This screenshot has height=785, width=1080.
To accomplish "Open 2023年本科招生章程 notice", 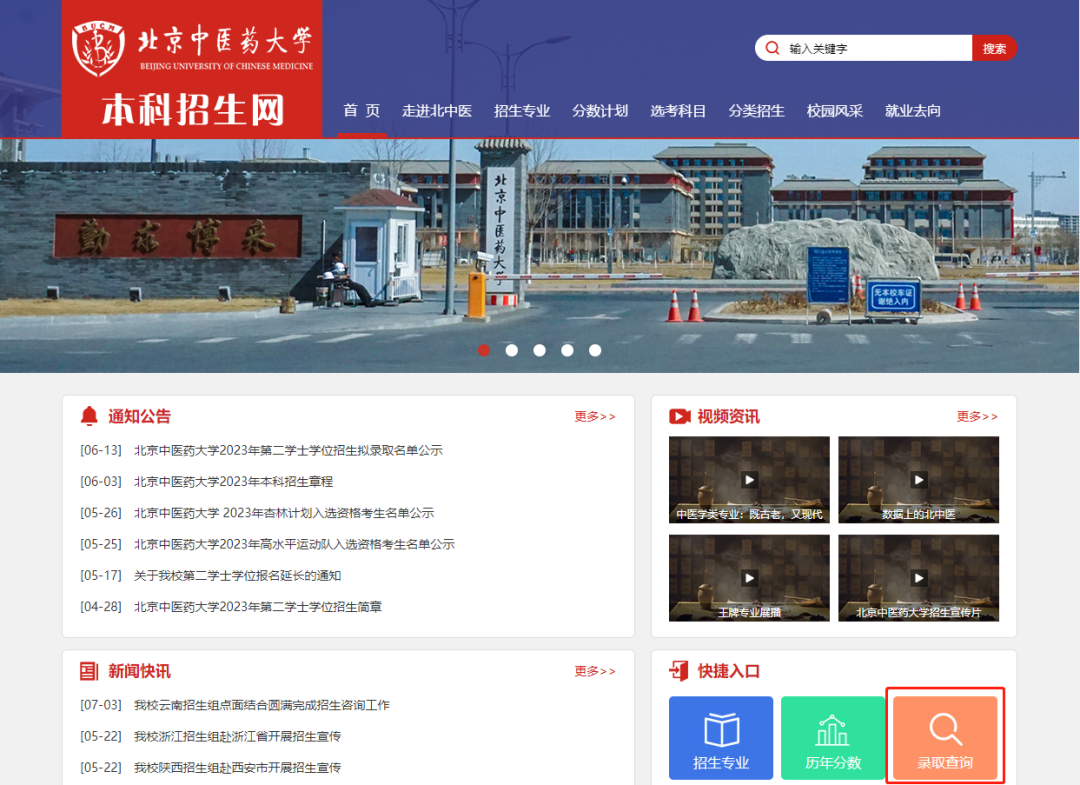I will click(x=233, y=482).
